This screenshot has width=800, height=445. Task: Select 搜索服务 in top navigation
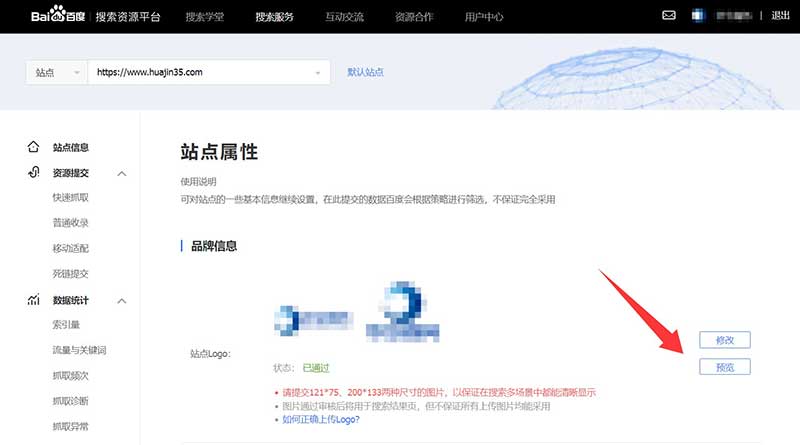pyautogui.click(x=274, y=17)
